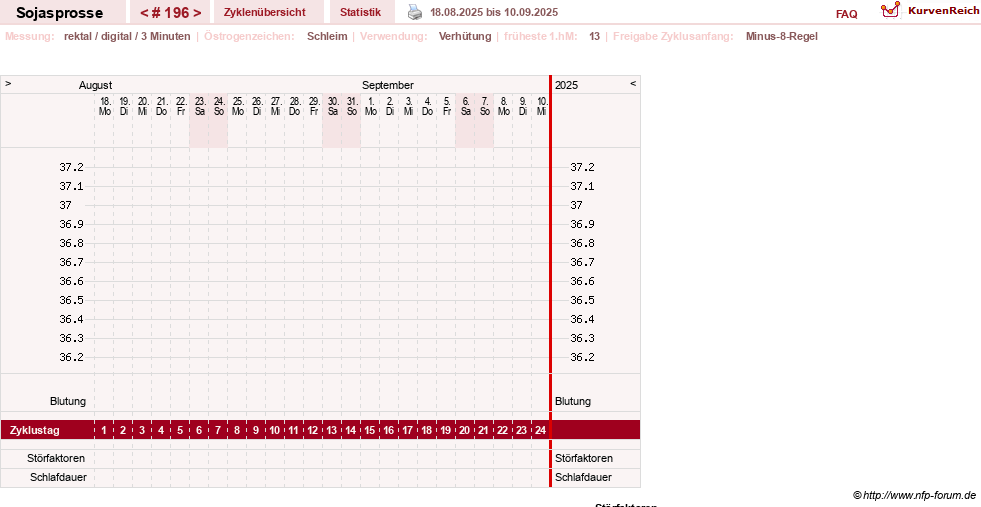Click date column 31. So

[352, 106]
